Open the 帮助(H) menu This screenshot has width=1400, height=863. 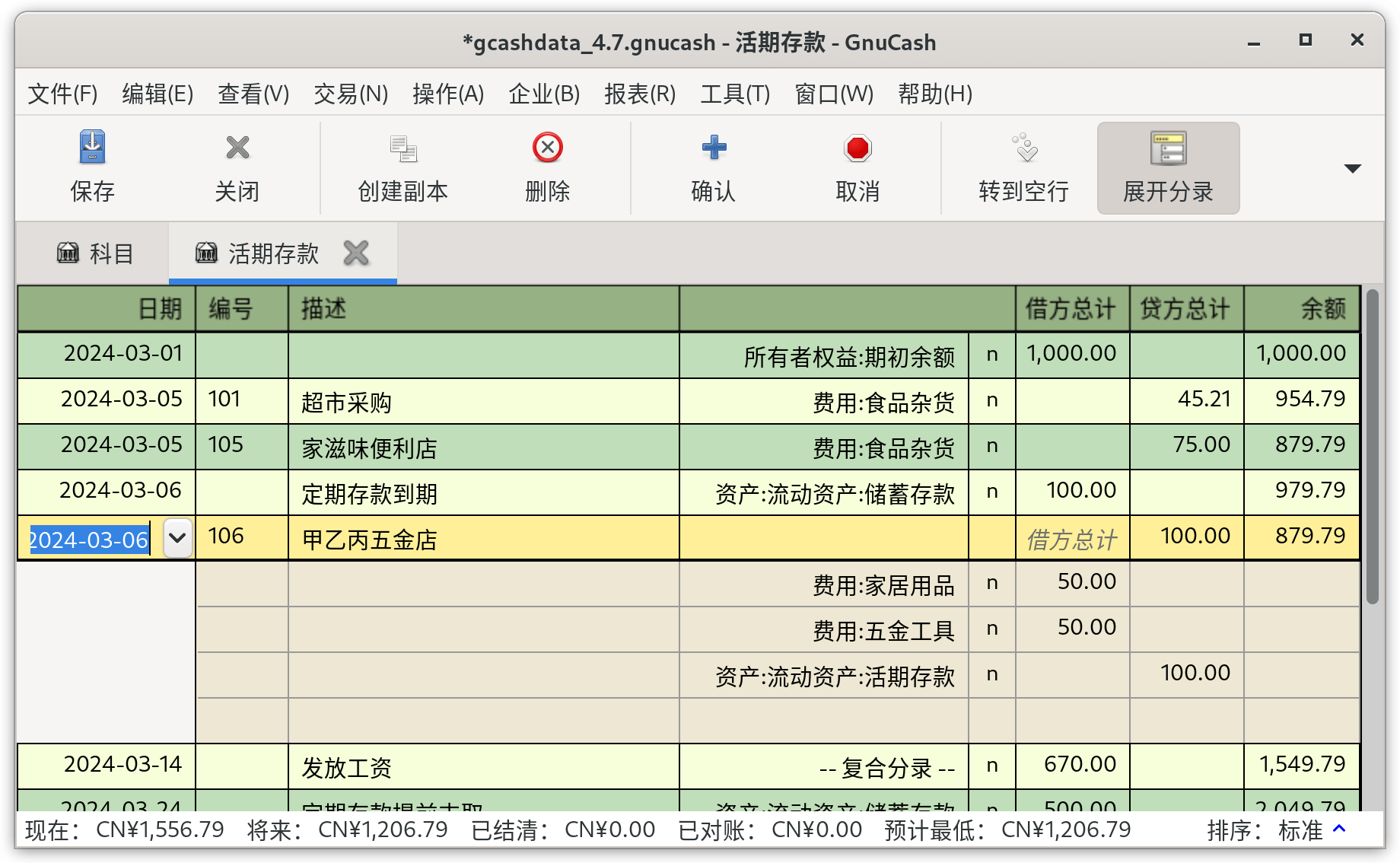pos(935,94)
